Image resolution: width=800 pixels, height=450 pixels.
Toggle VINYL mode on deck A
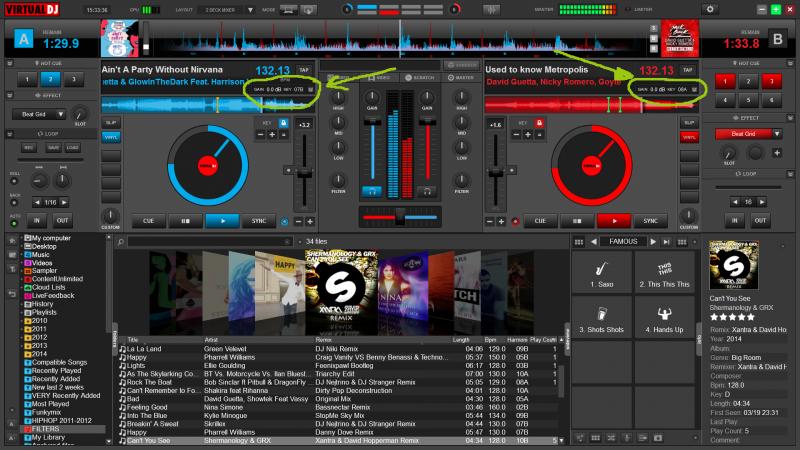pos(113,135)
